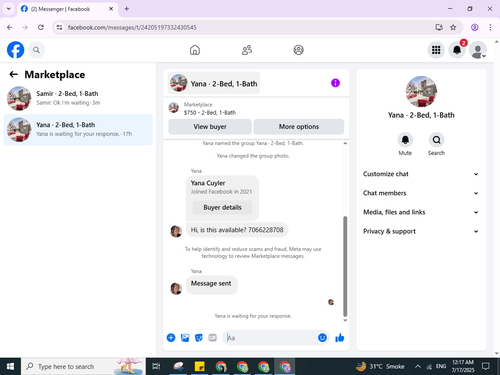This screenshot has height=375, width=500.
Task: Click the 31°C Smoke weather widget
Action: 380,366
